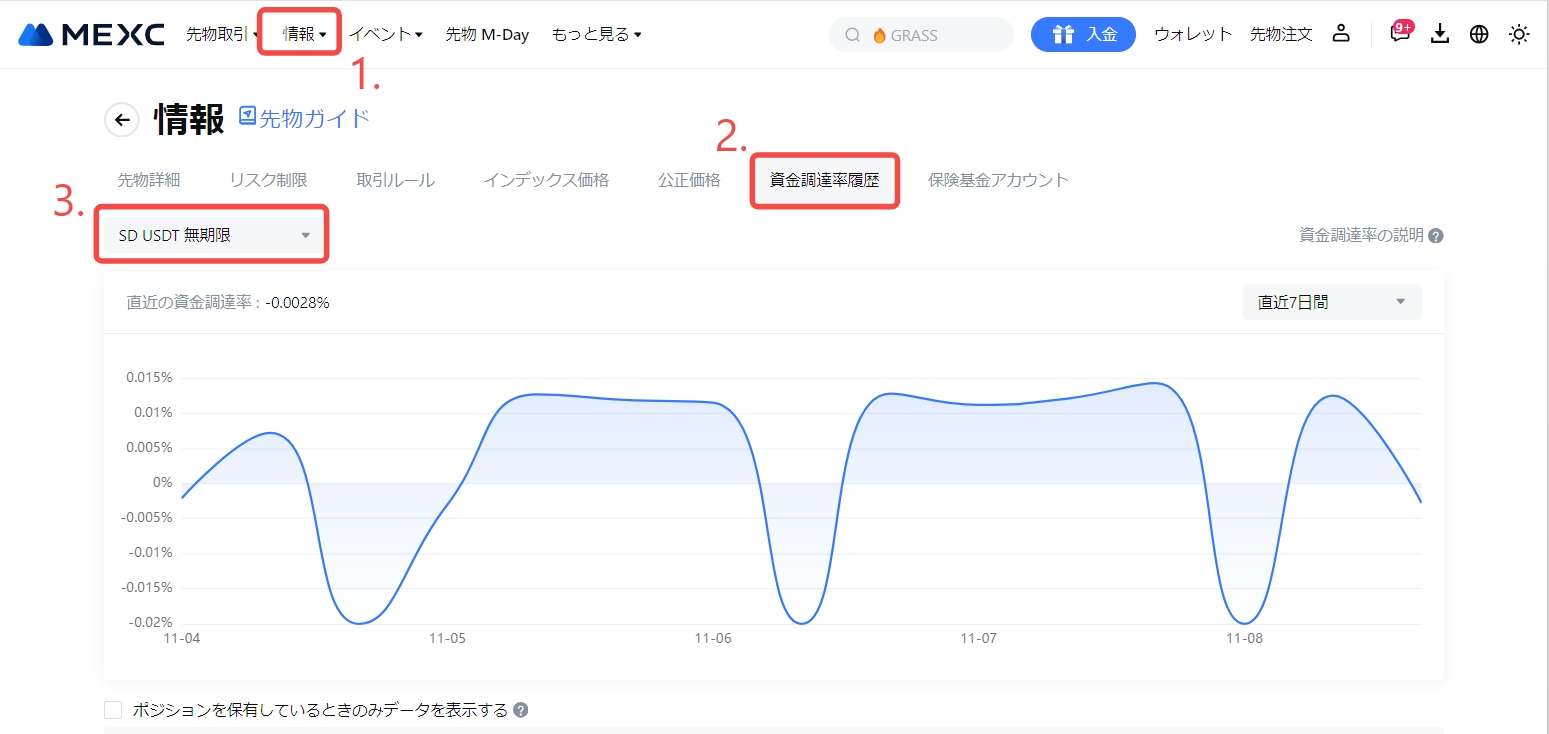Click the download app icon

pyautogui.click(x=1440, y=34)
